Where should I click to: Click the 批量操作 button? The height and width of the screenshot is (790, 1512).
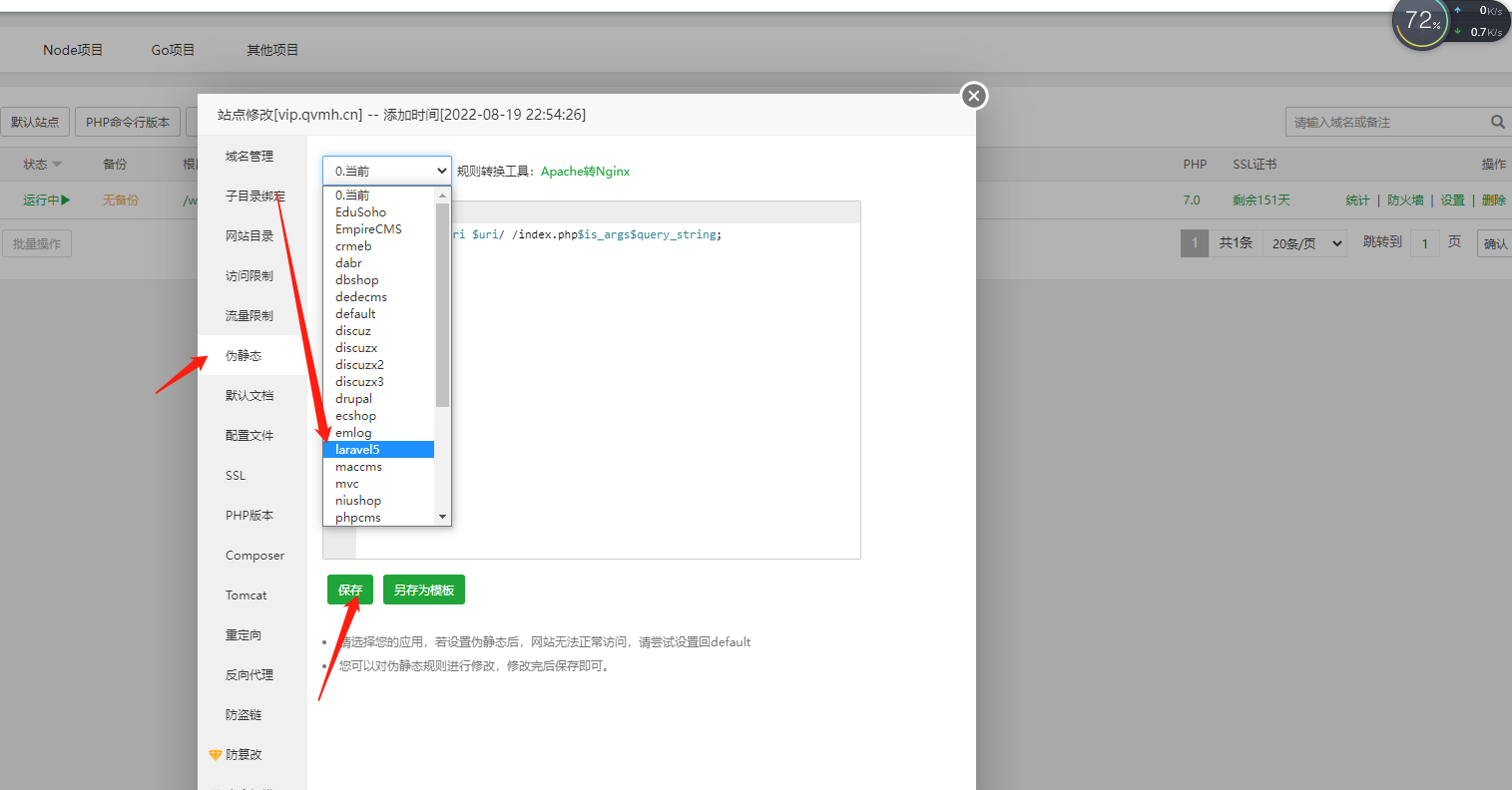37,243
